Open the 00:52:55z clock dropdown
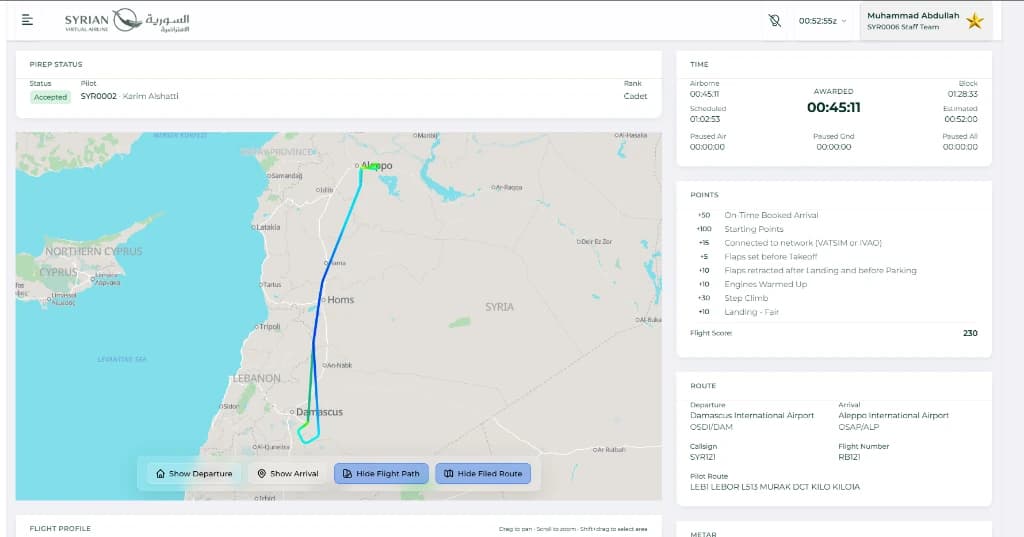 [x=822, y=21]
